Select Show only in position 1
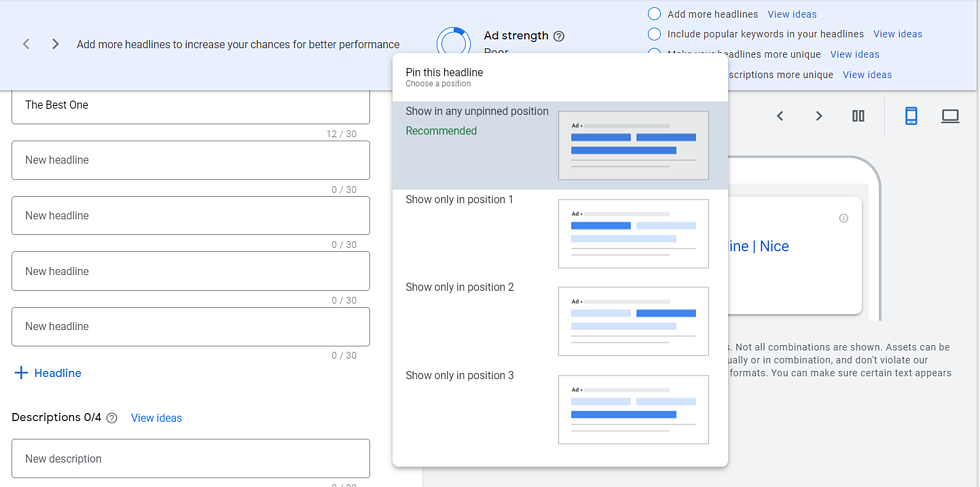Image resolution: width=980 pixels, height=487 pixels. pyautogui.click(x=460, y=200)
